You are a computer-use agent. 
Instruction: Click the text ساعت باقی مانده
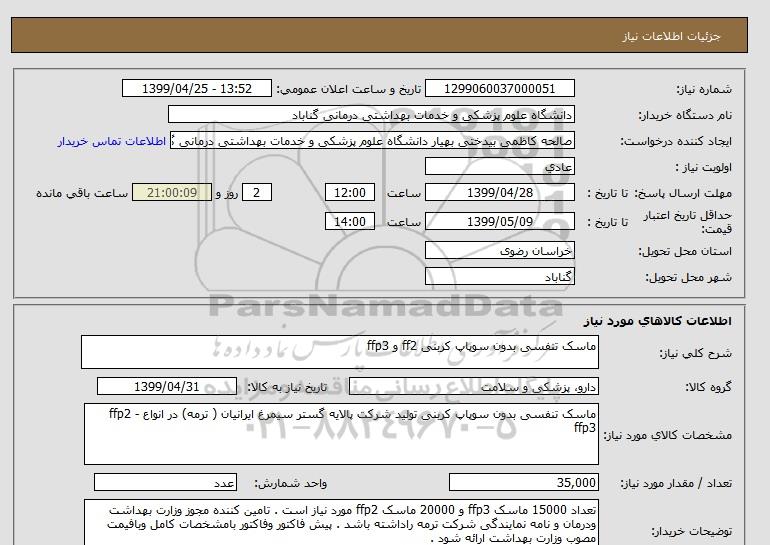82,193
